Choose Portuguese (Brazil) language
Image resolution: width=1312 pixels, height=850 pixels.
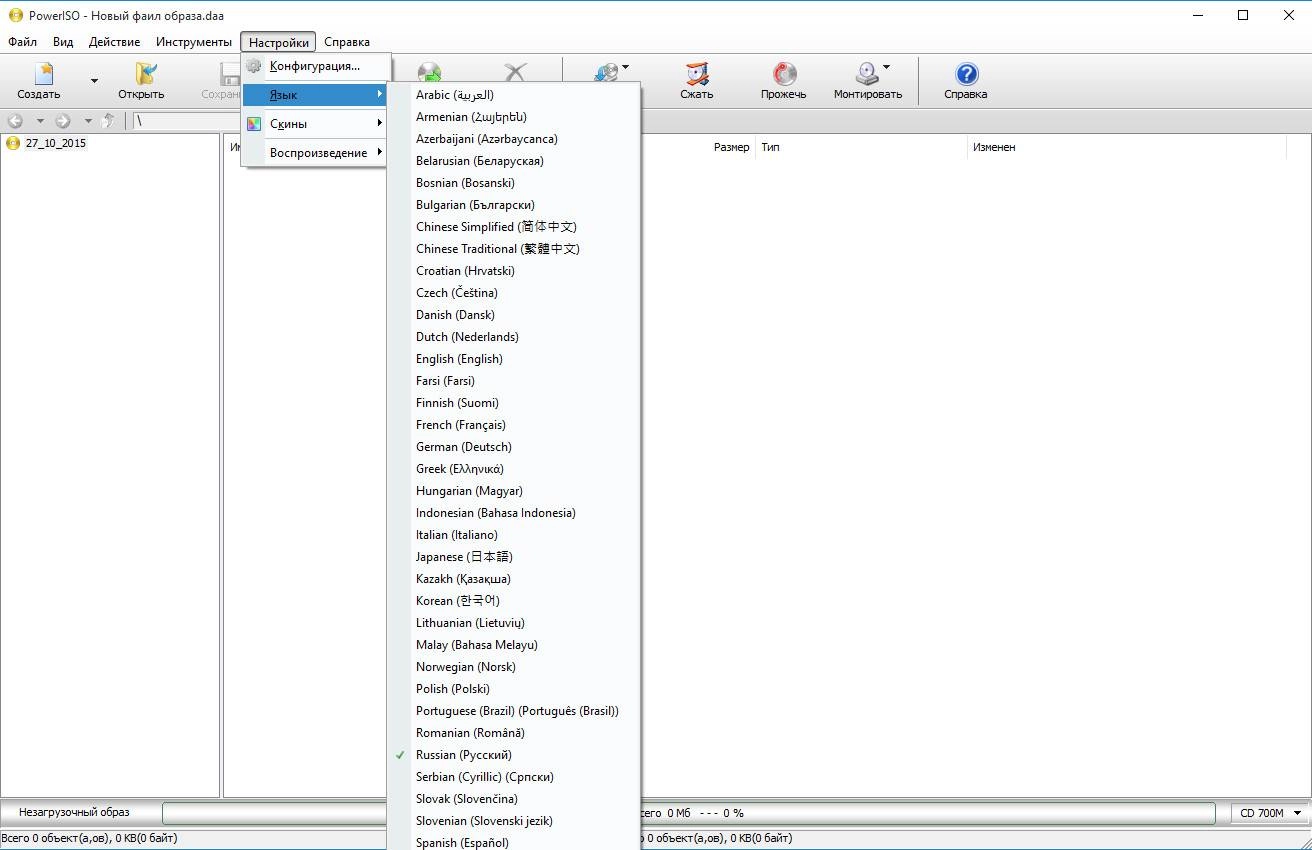coord(513,711)
